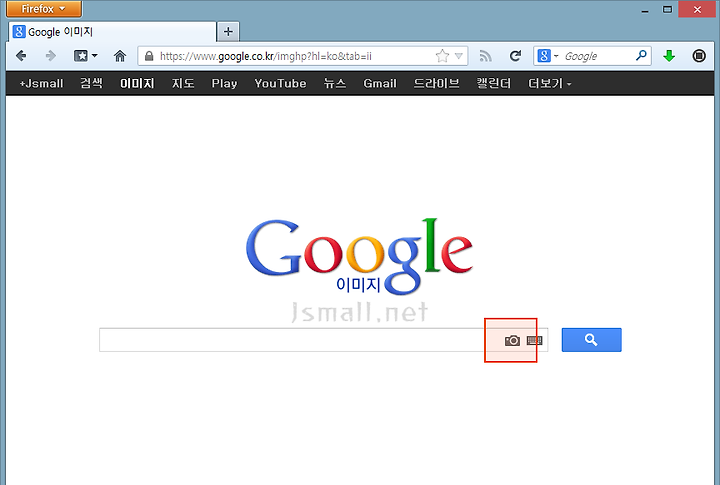Open 드라이브 in the Google bar
Screen dimensions: 720x485
[x=436, y=83]
